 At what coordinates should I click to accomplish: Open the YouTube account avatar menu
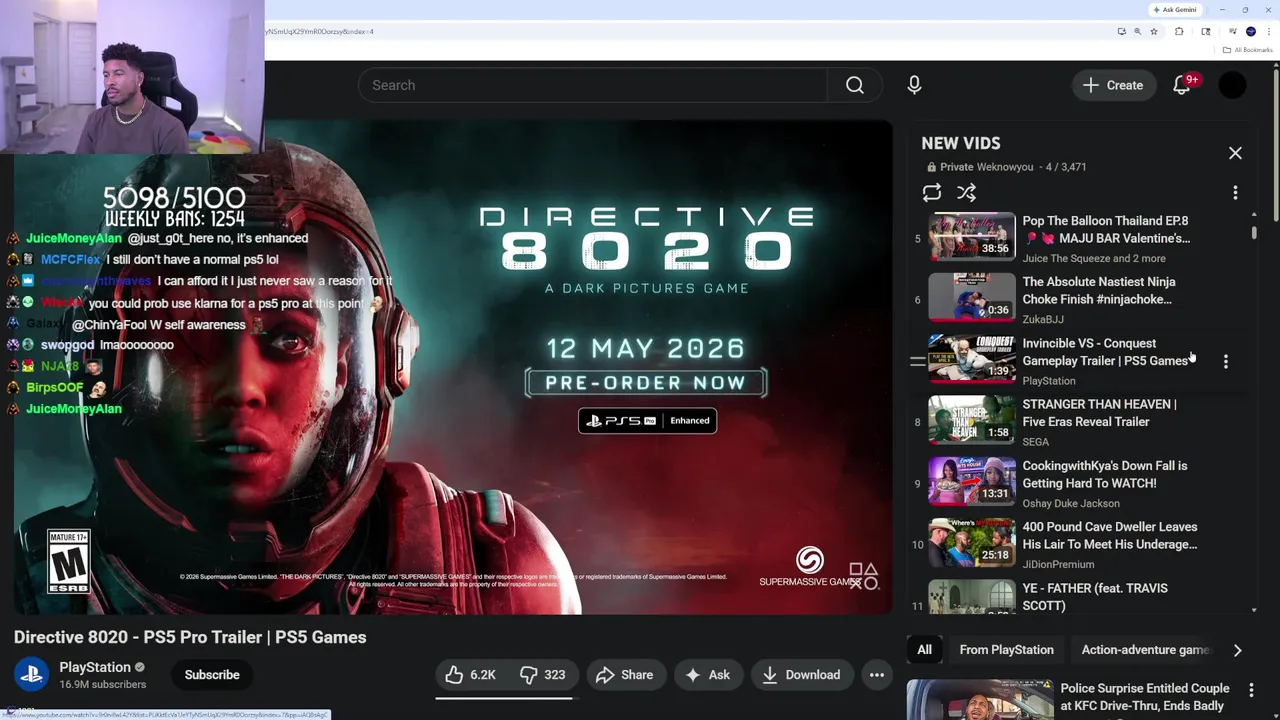(x=1233, y=85)
